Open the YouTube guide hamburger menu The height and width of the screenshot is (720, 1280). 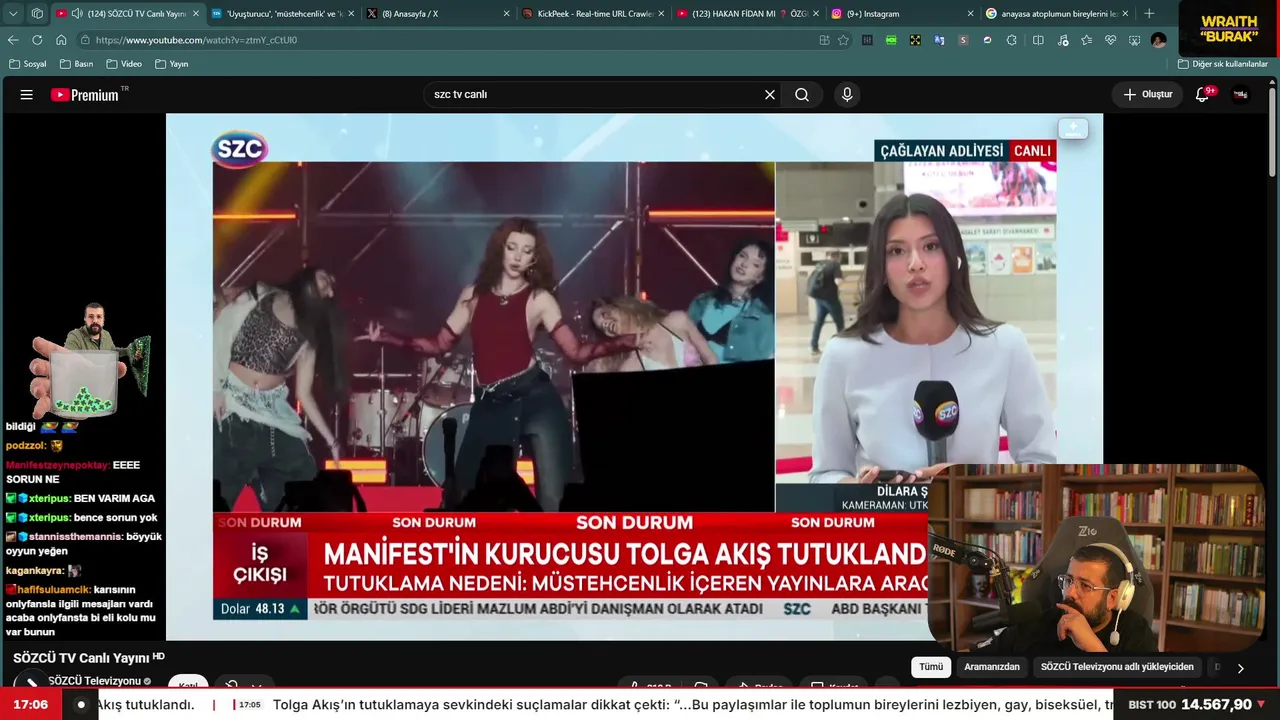click(27, 95)
